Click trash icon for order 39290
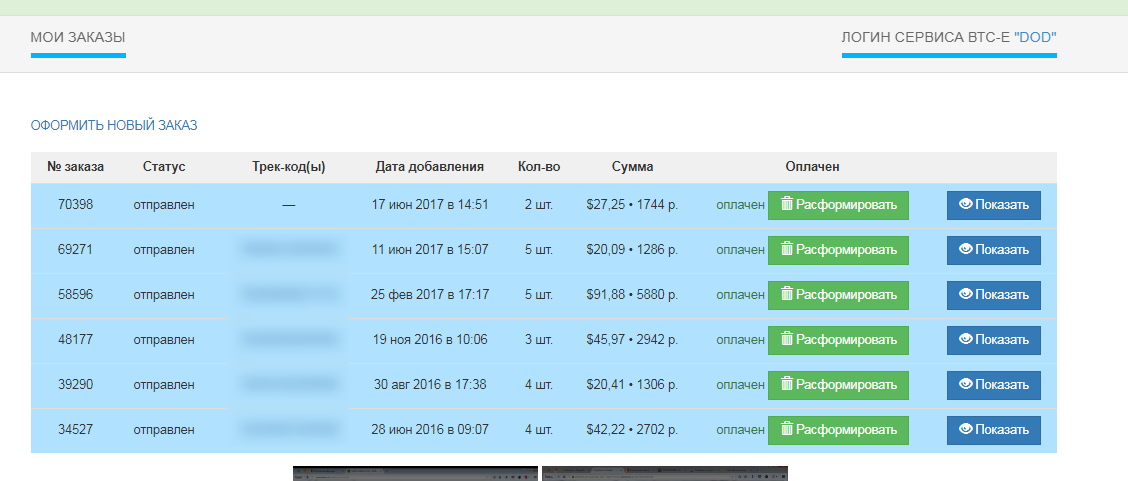Image resolution: width=1128 pixels, height=481 pixels. 787,385
